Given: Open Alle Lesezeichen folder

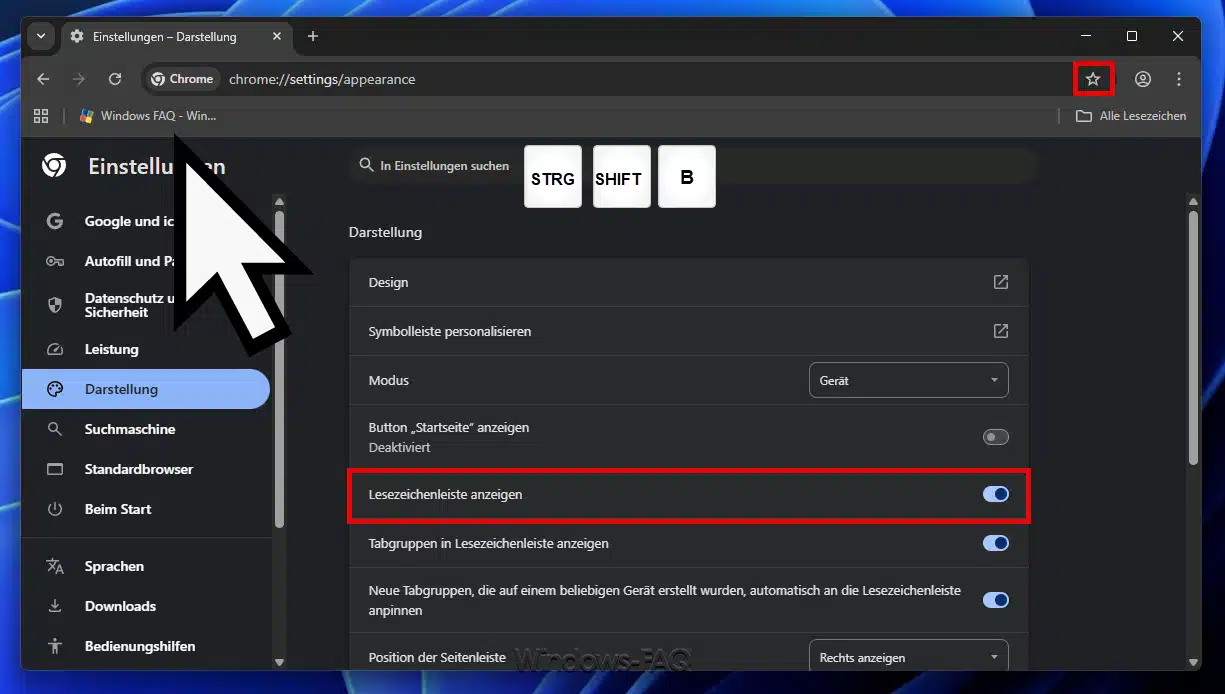Looking at the screenshot, I should [1131, 116].
